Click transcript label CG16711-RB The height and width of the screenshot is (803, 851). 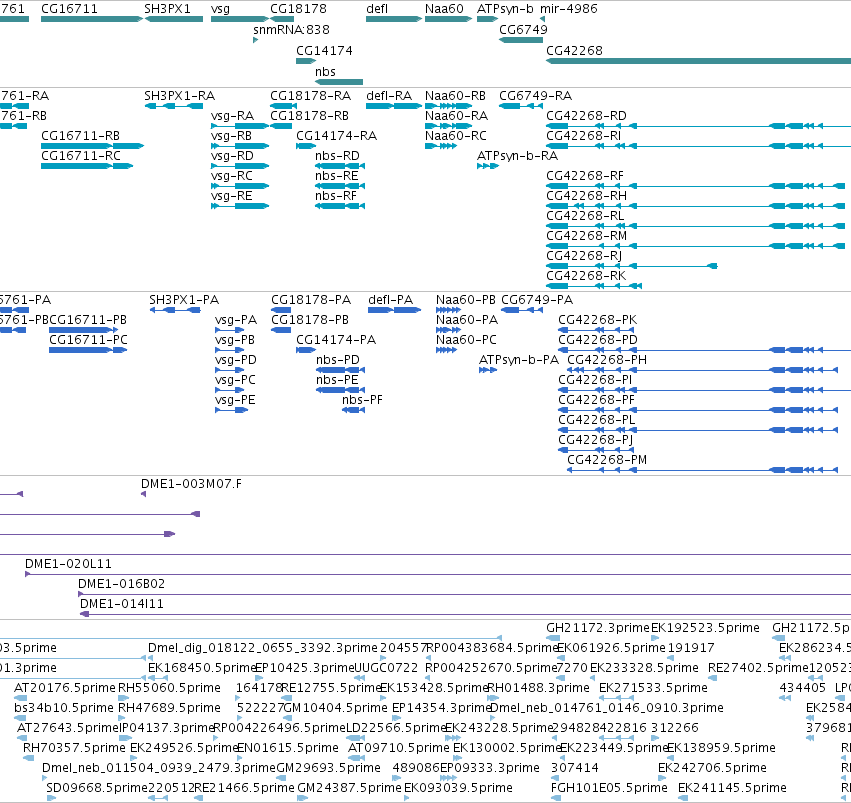(x=80, y=136)
